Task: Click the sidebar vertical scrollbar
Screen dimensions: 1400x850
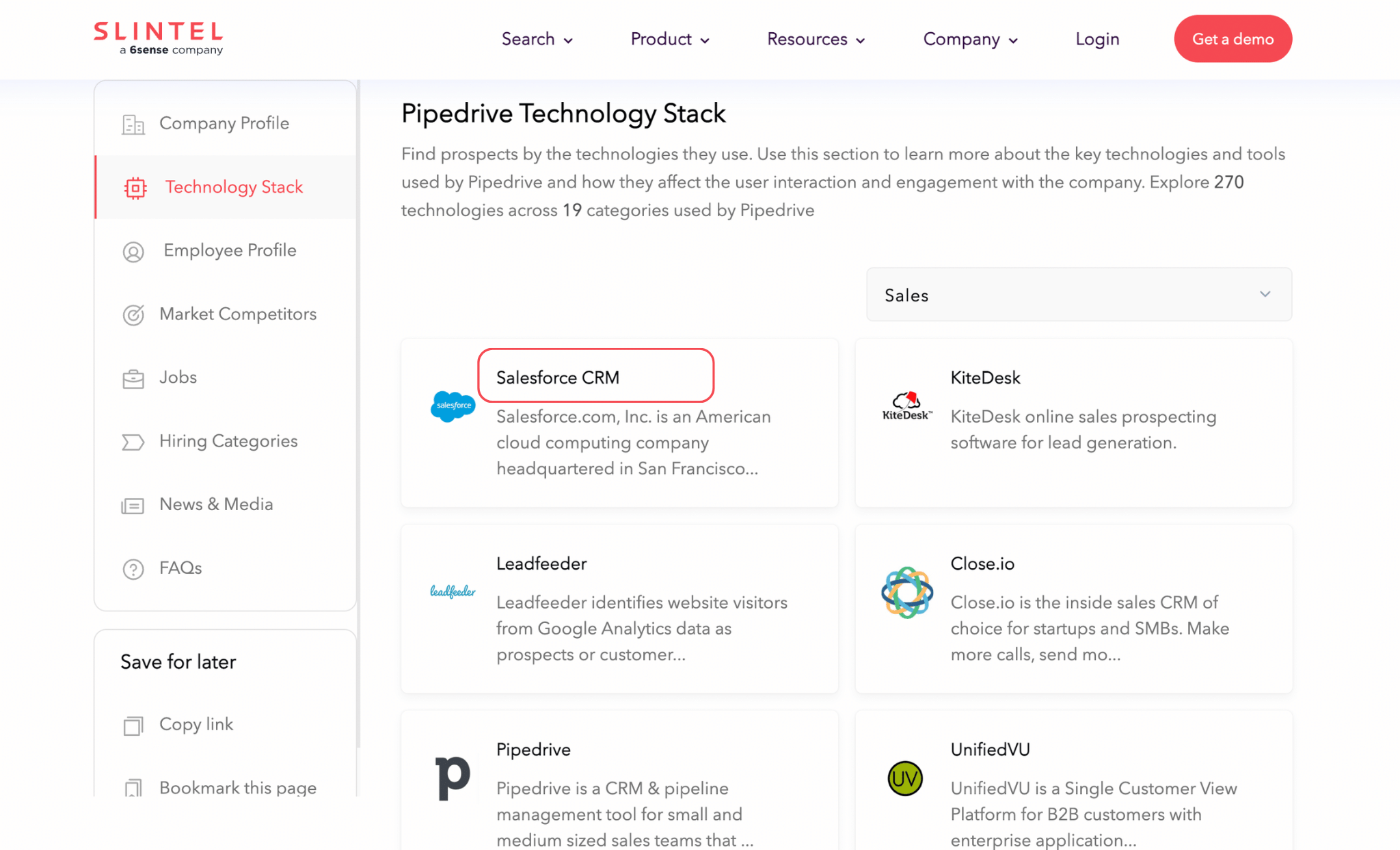Action: [x=358, y=414]
